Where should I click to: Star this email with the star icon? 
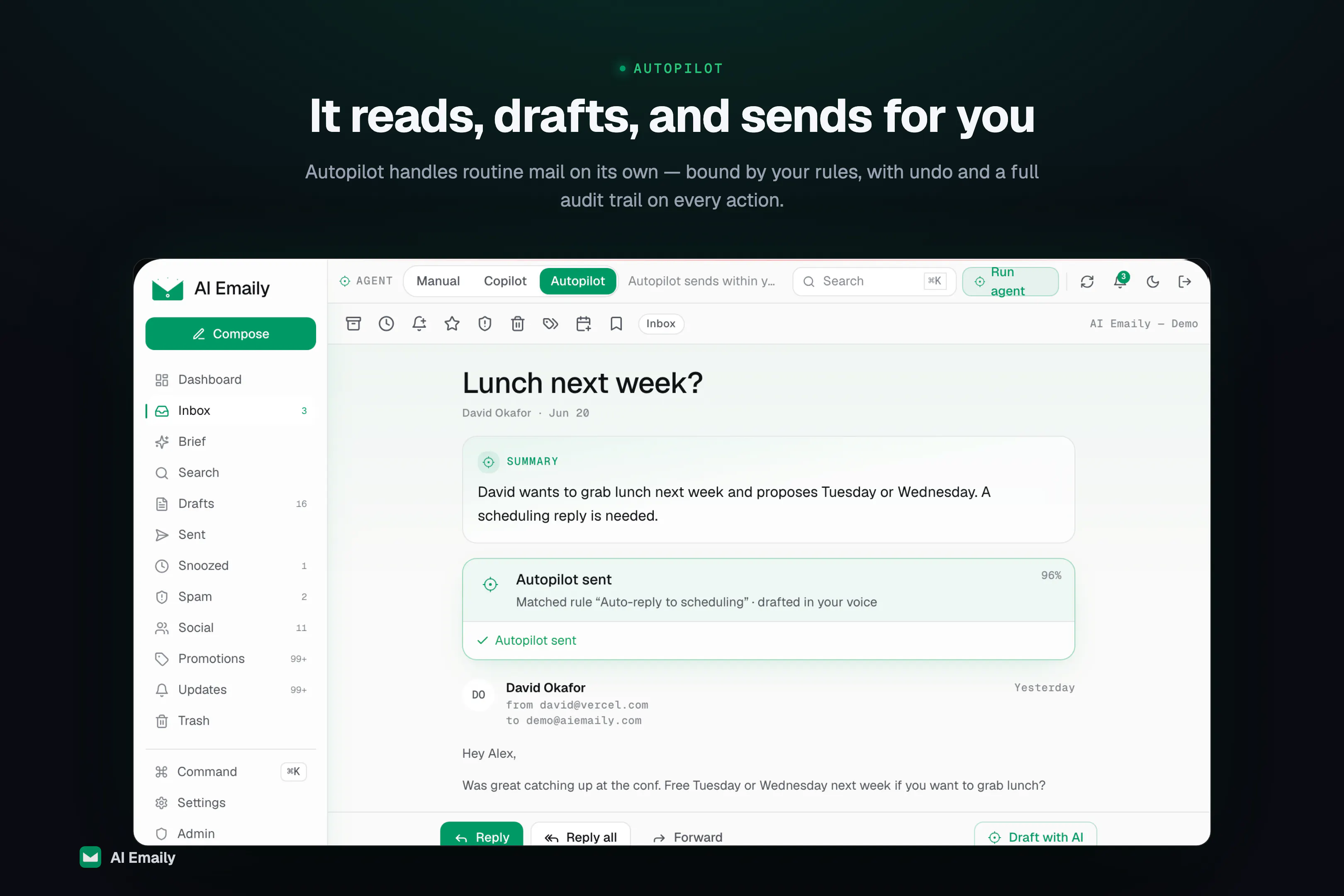(452, 324)
